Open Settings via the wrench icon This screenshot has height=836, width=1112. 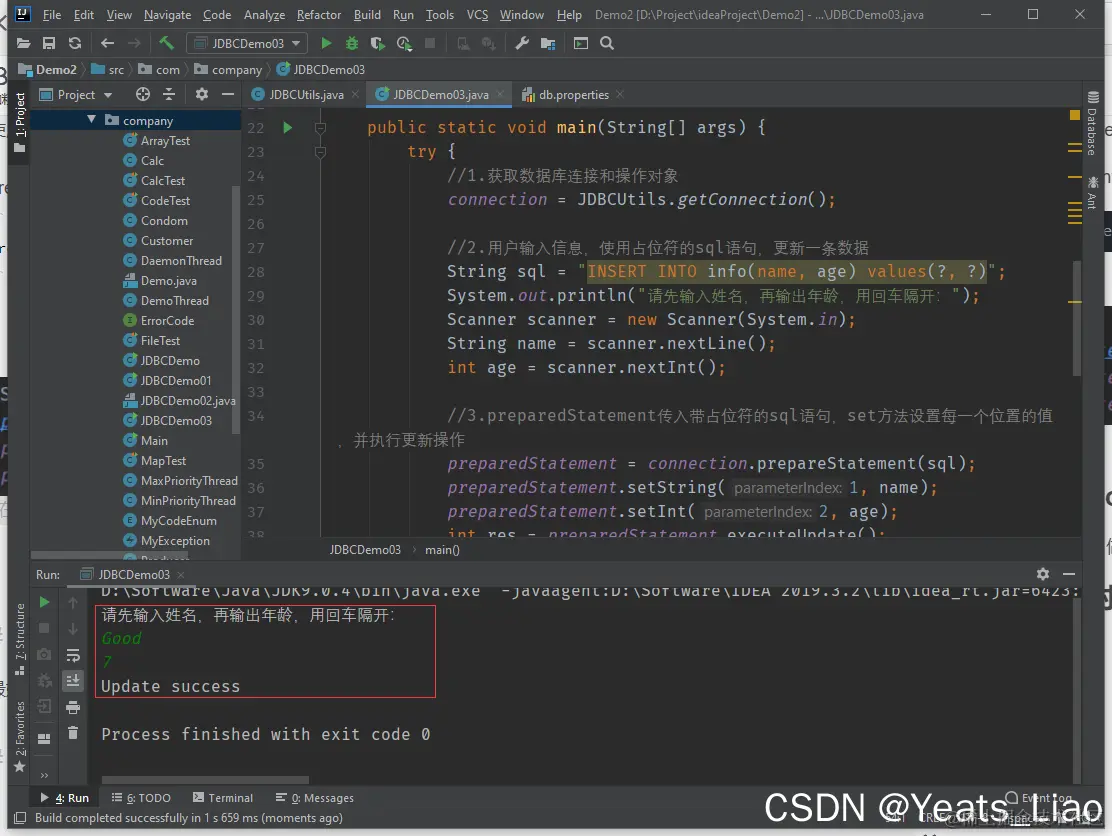click(x=522, y=43)
